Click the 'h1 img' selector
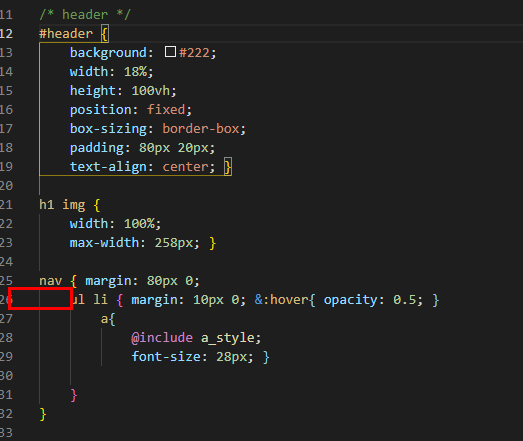523x441 pixels. [x=62, y=205]
